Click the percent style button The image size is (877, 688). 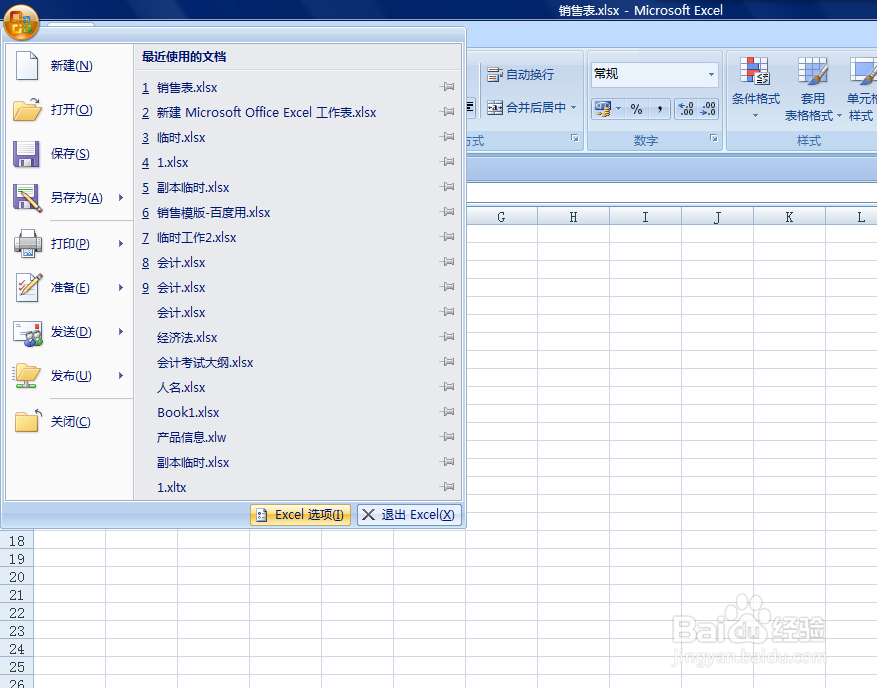(636, 109)
